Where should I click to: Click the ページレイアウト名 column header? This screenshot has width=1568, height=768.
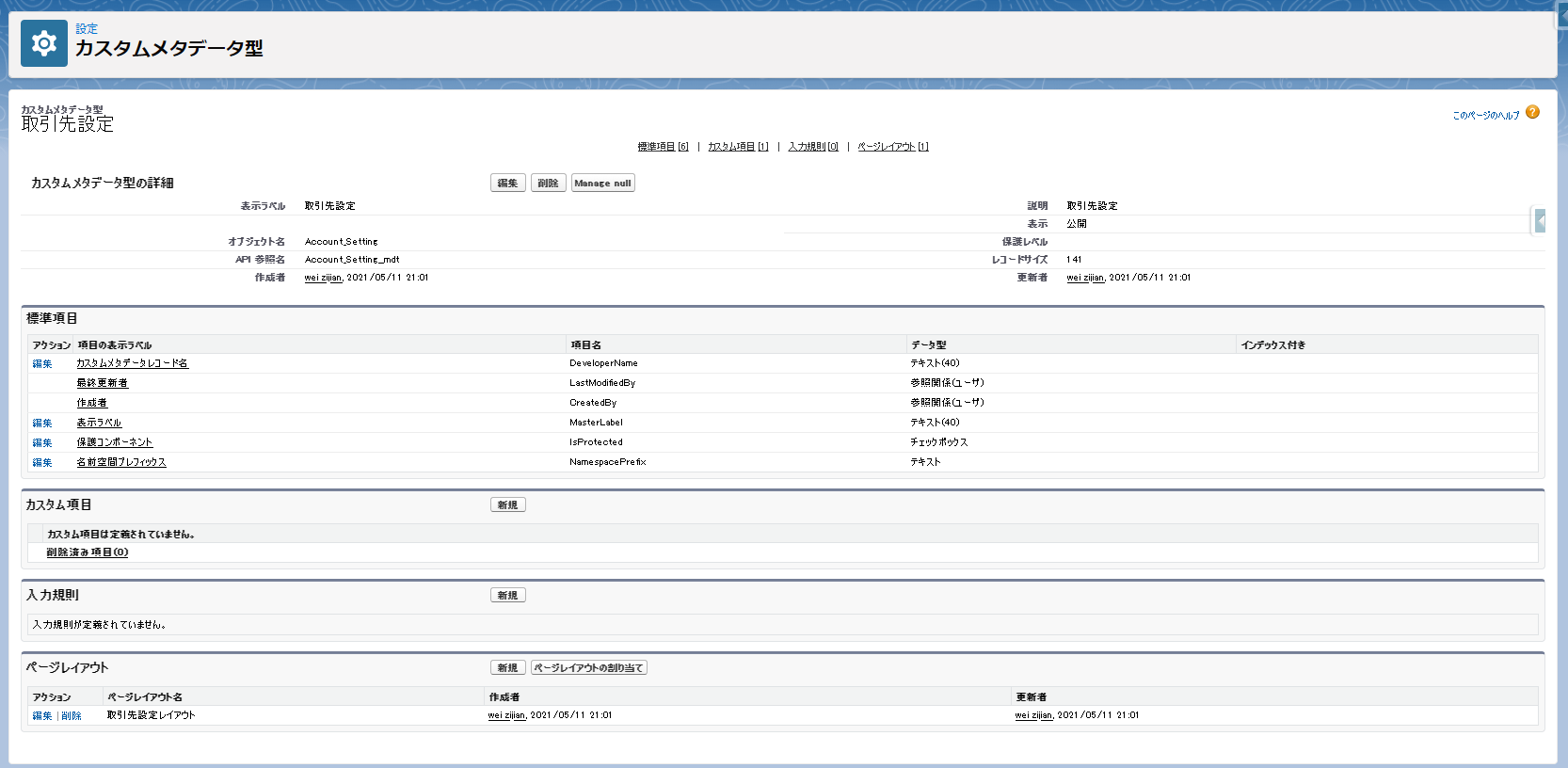[x=145, y=697]
